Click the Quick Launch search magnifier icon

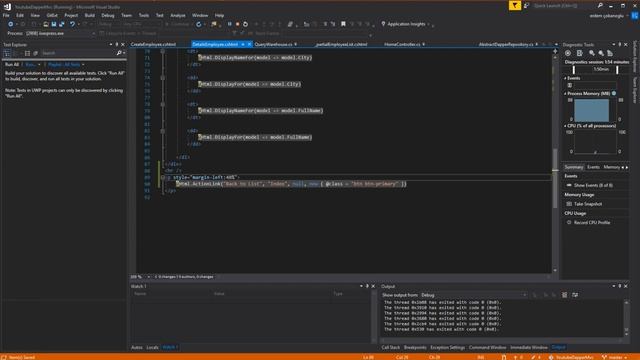(x=600, y=6)
